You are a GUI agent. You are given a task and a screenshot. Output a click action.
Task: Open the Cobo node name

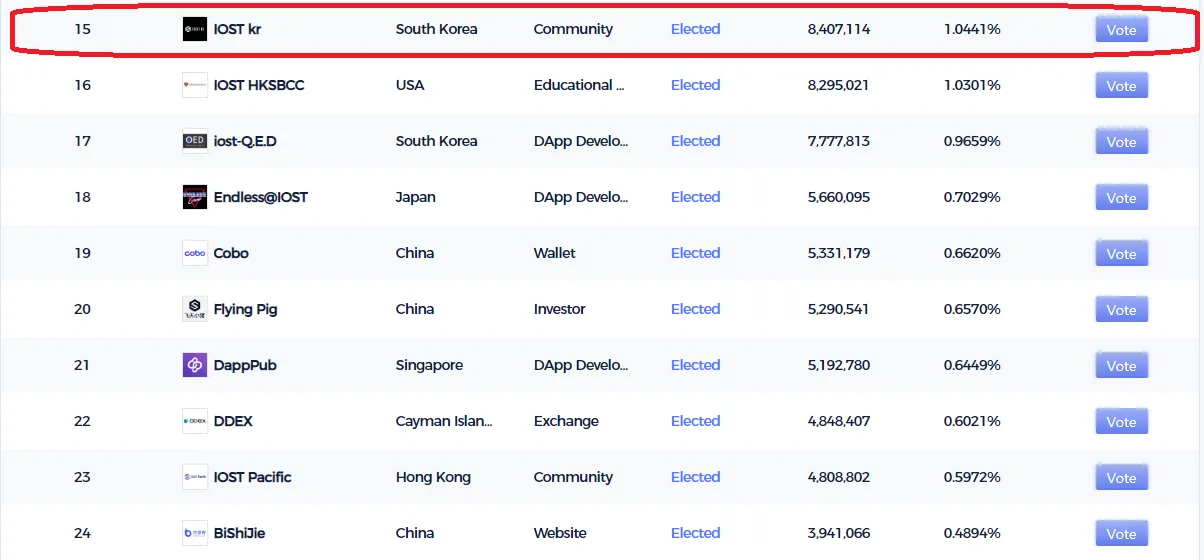(231, 253)
